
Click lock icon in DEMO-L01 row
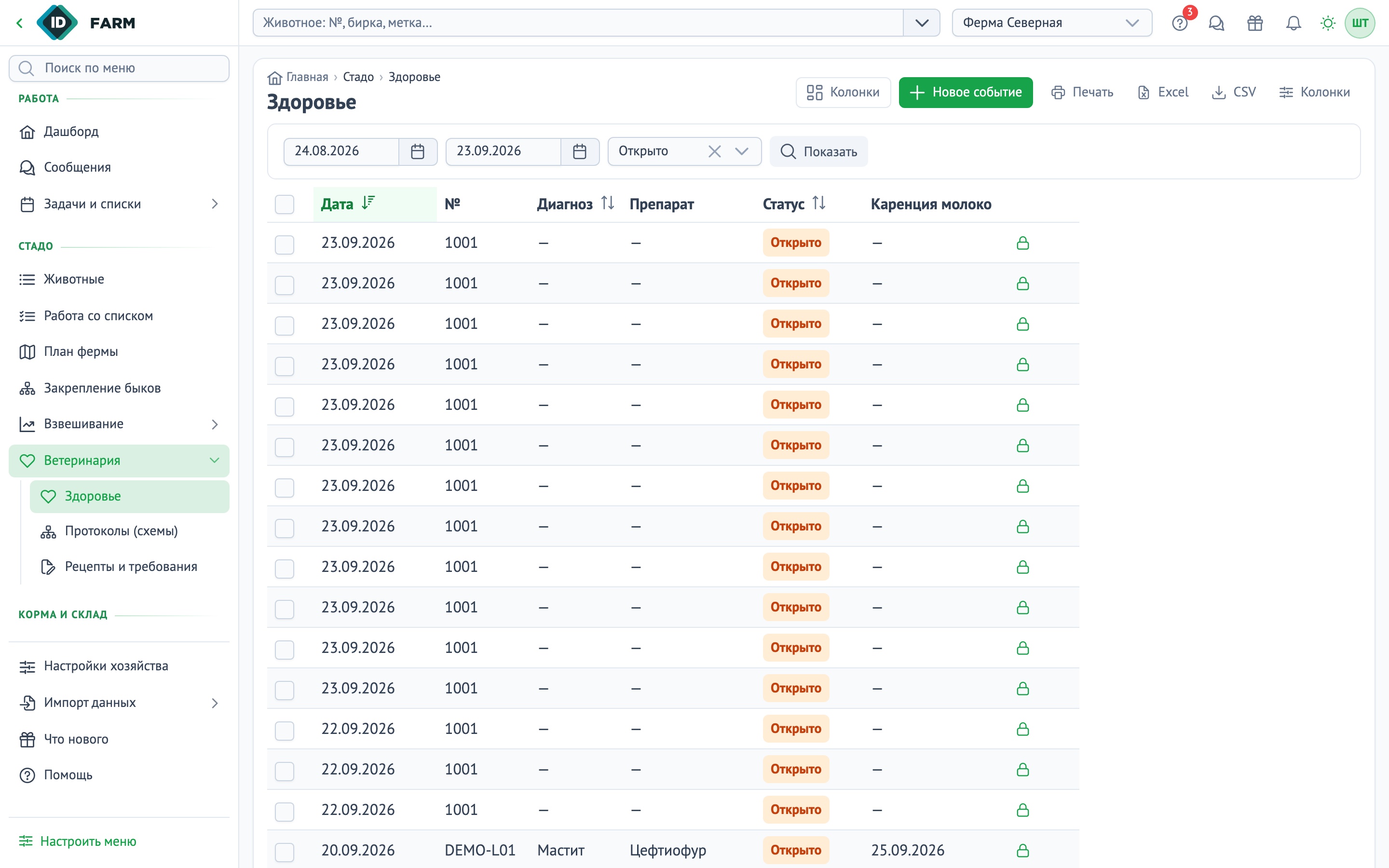1023,850
